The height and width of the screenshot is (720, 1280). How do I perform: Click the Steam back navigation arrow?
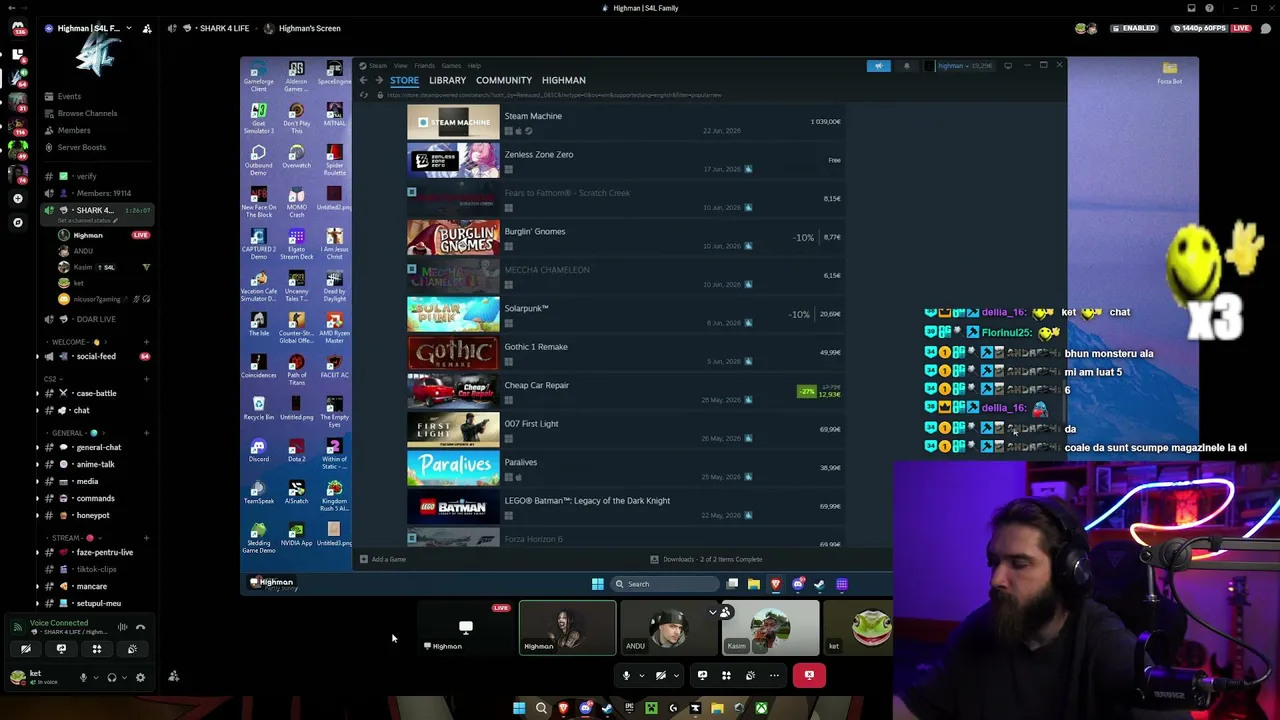[x=364, y=80]
